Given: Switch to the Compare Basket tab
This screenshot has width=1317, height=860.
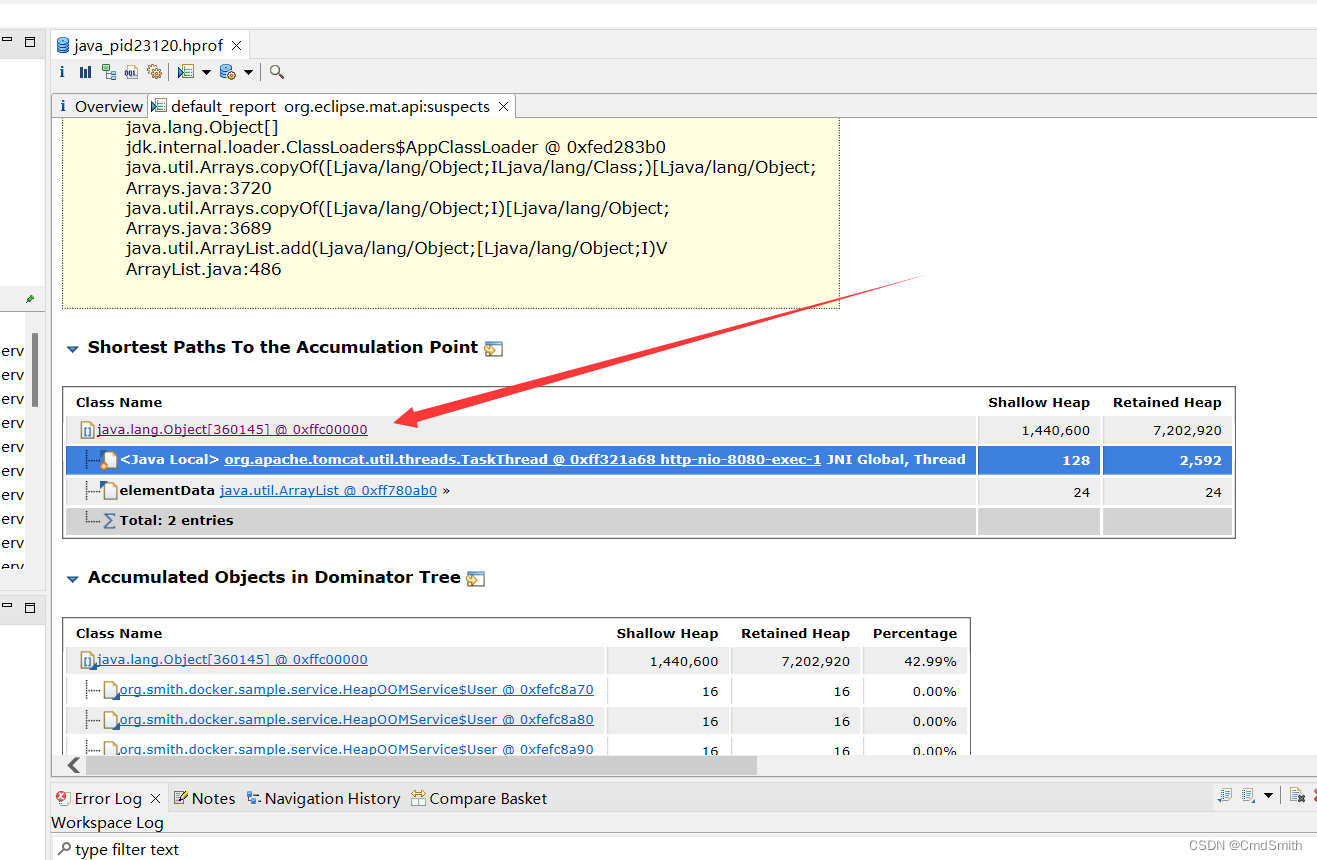Looking at the screenshot, I should coord(479,798).
